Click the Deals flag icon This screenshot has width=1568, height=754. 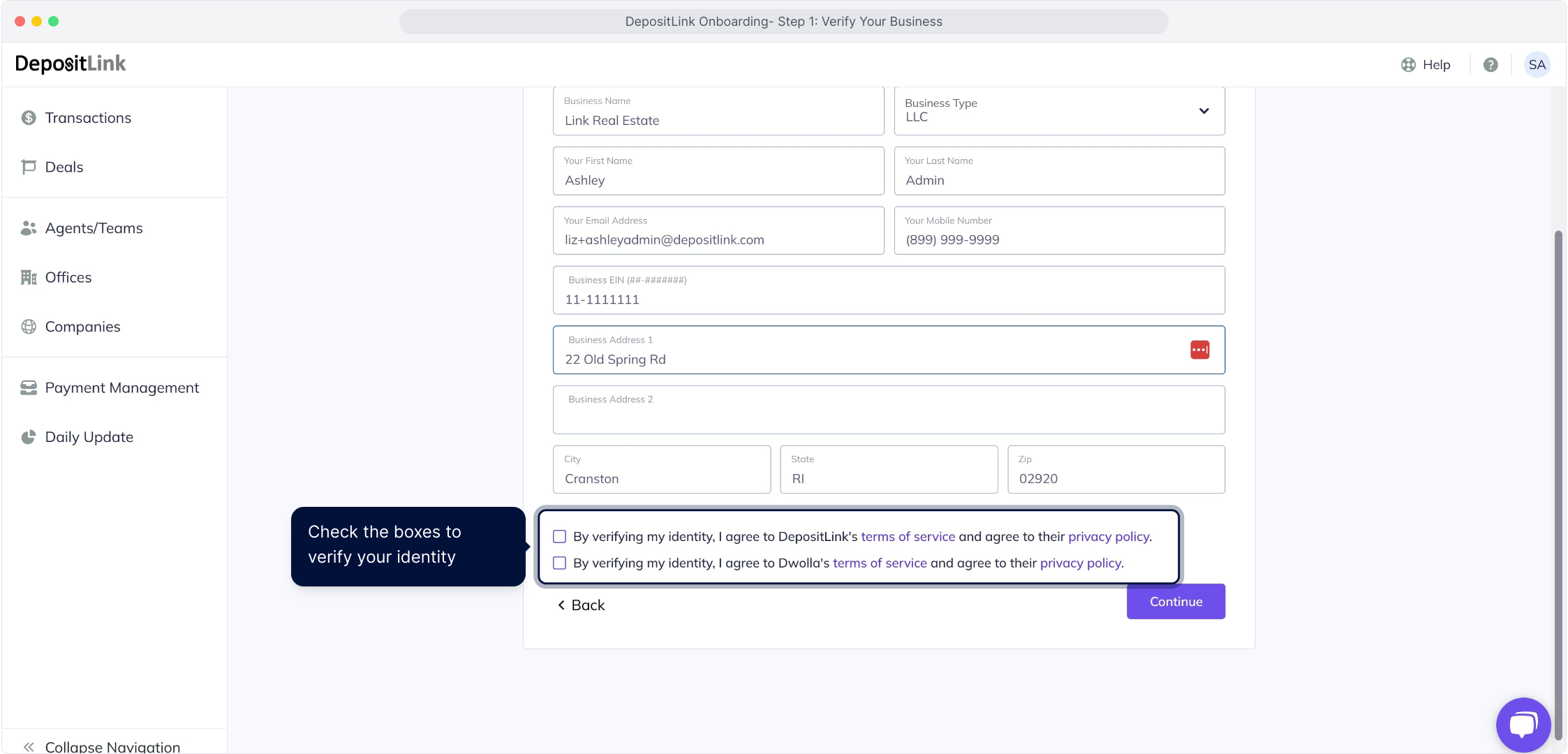click(x=29, y=167)
